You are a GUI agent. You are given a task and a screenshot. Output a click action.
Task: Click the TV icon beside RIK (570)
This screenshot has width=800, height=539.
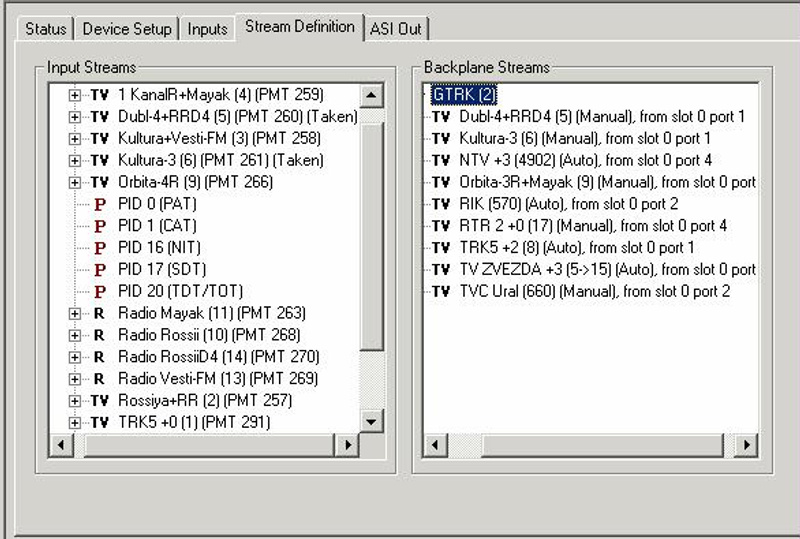click(441, 204)
